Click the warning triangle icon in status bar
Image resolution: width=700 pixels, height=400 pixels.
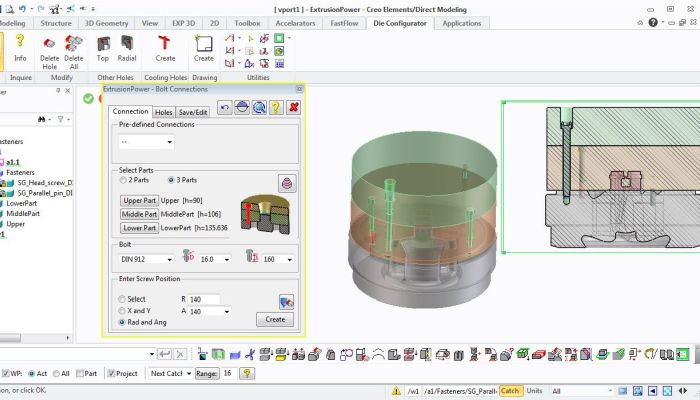(396, 391)
